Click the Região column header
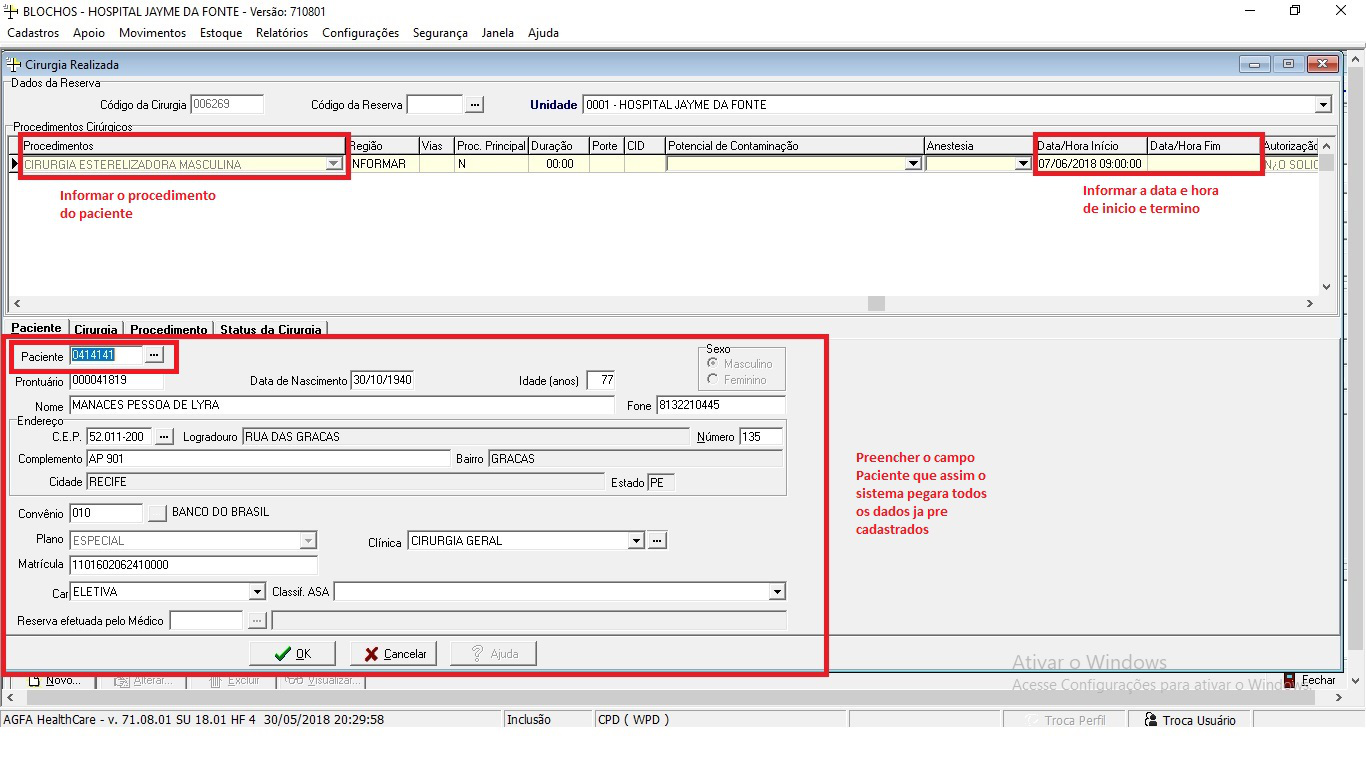 pos(383,146)
